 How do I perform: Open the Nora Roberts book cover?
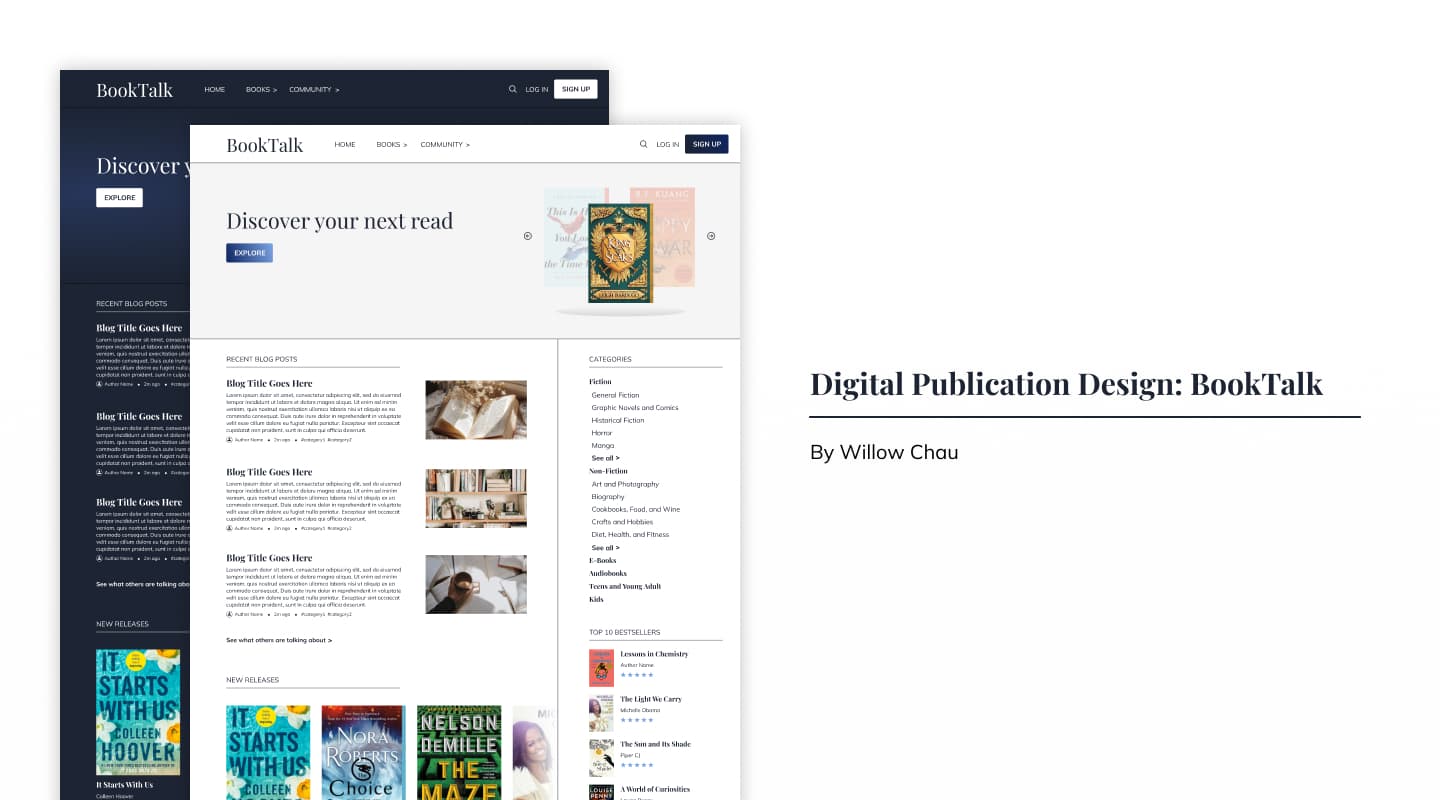(363, 752)
